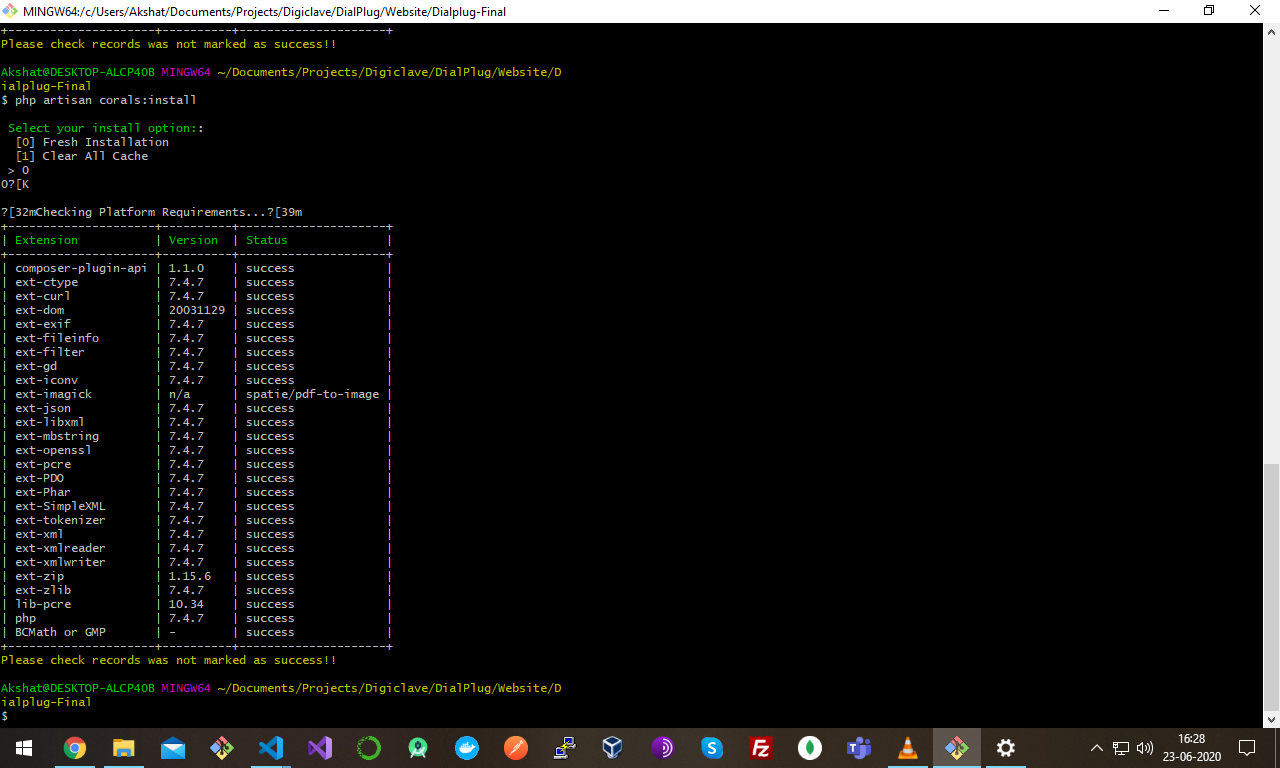
Task: Open the MINGW64 window system menu icon
Action: click(x=11, y=11)
